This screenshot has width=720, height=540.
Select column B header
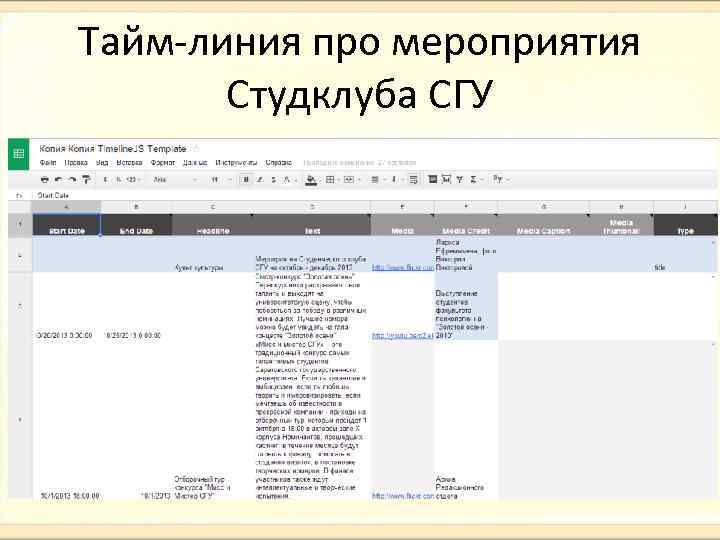(x=136, y=207)
